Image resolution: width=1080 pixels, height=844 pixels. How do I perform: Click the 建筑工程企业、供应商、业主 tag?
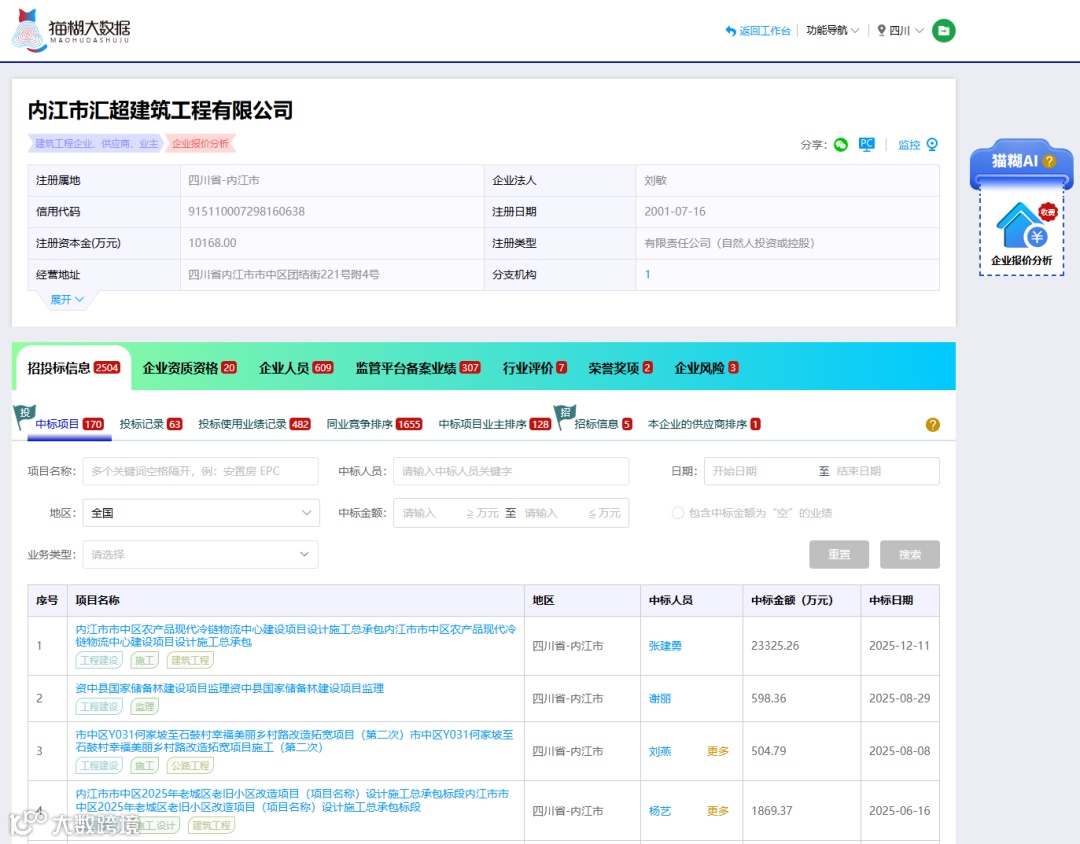click(x=96, y=143)
